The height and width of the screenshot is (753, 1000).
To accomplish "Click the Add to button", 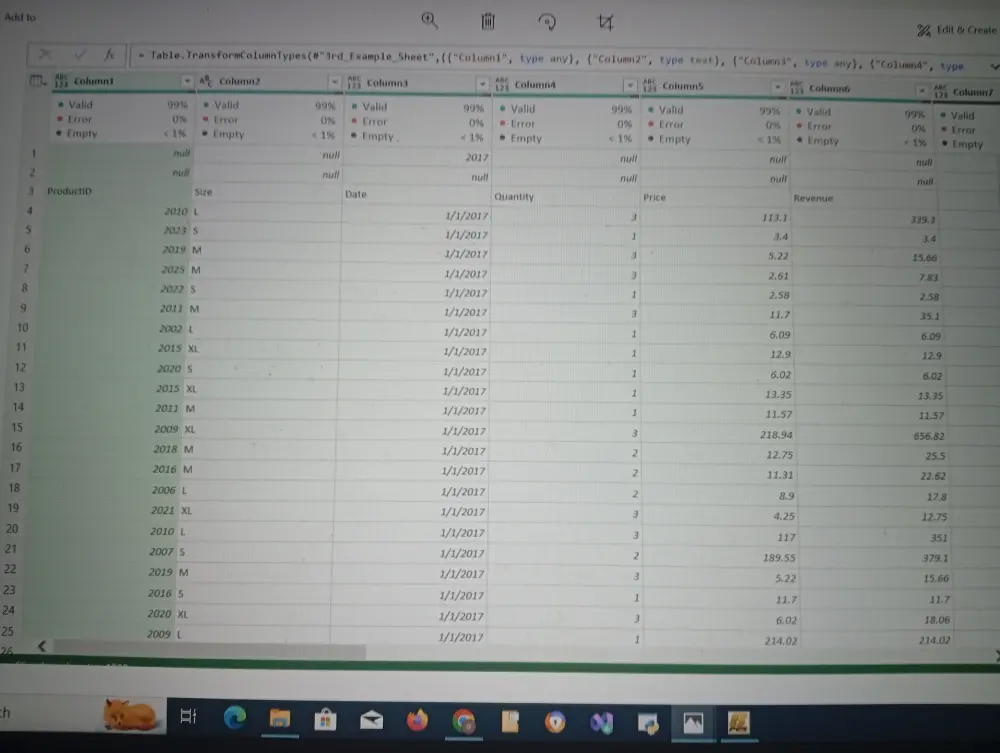I will pos(20,17).
